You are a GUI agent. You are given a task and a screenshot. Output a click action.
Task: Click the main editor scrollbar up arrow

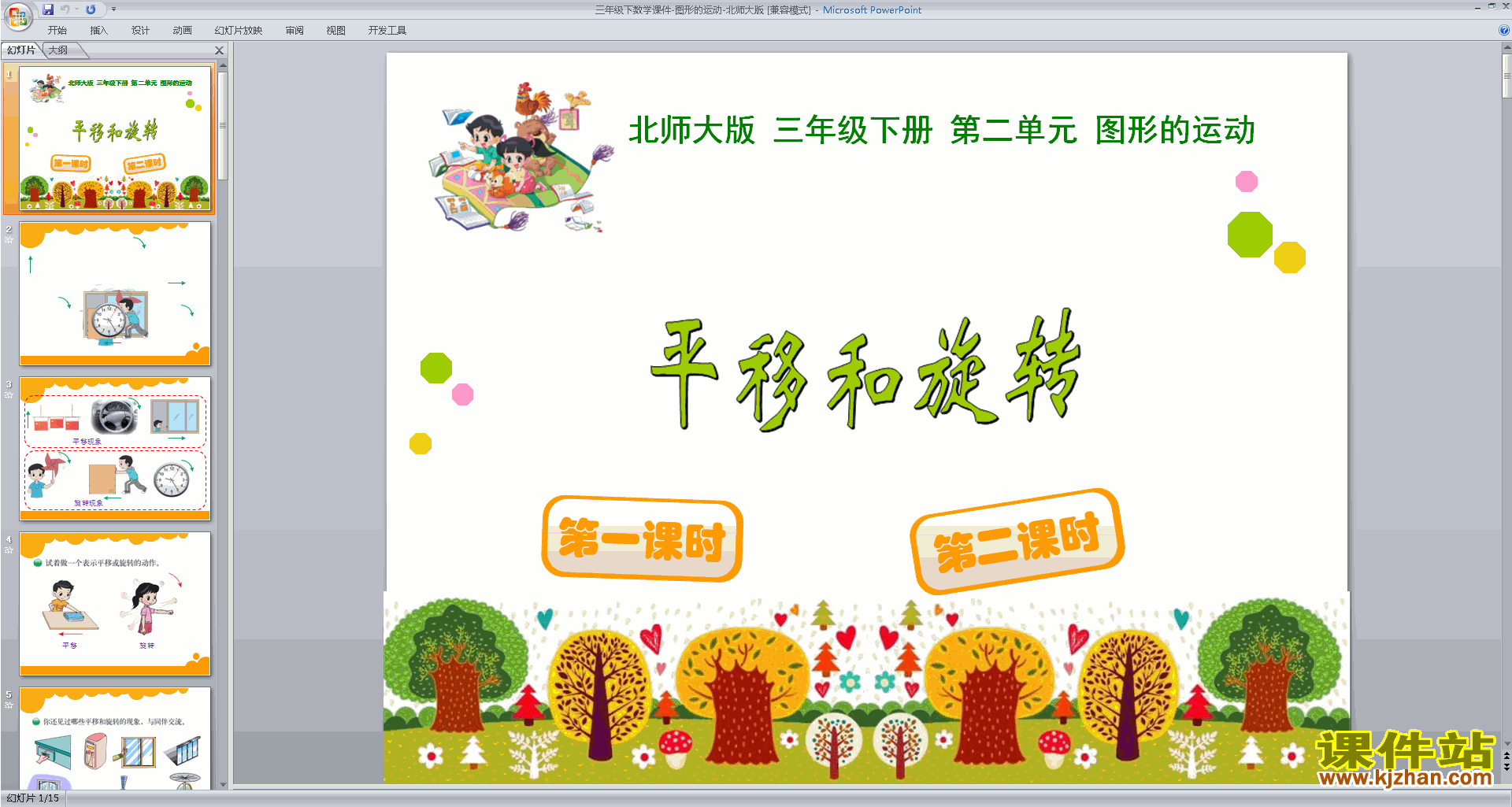pos(1506,48)
